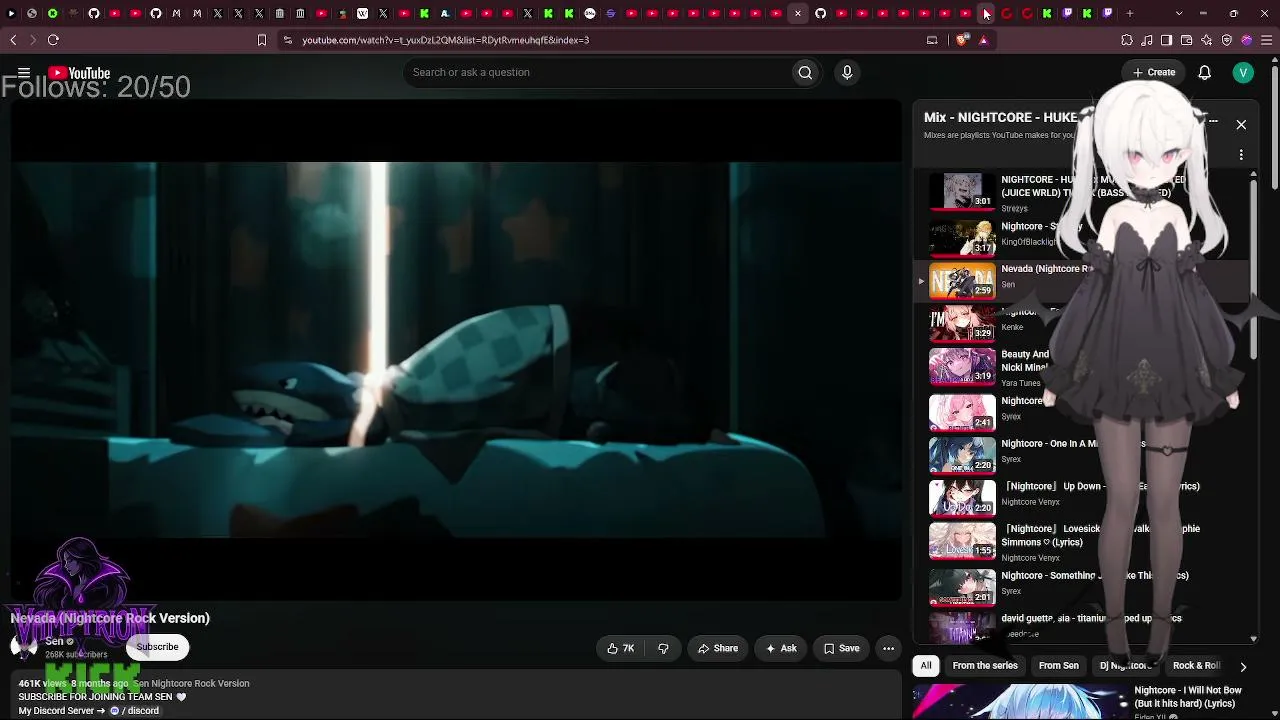
Task: Play the 2:41 Syrex video thumbnail
Action: click(963, 411)
